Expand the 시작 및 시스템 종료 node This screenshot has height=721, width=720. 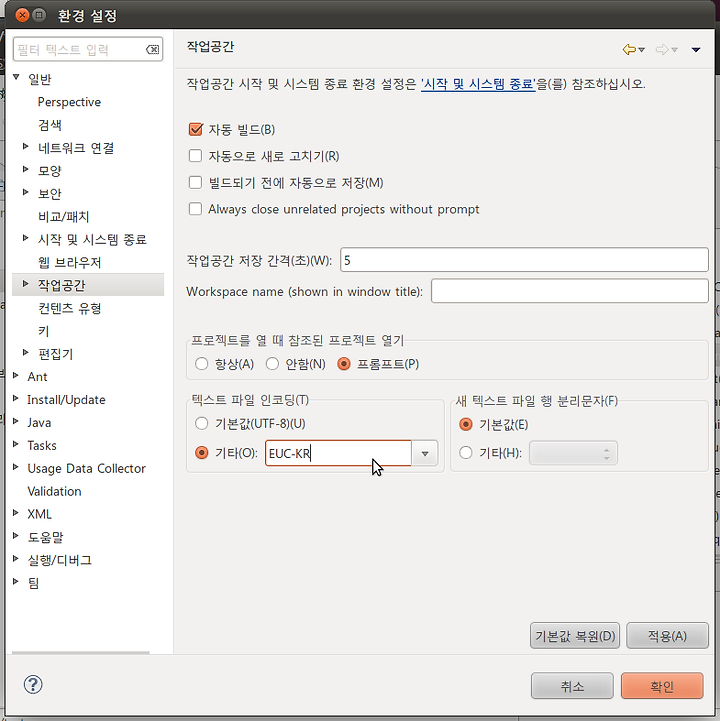[26, 238]
